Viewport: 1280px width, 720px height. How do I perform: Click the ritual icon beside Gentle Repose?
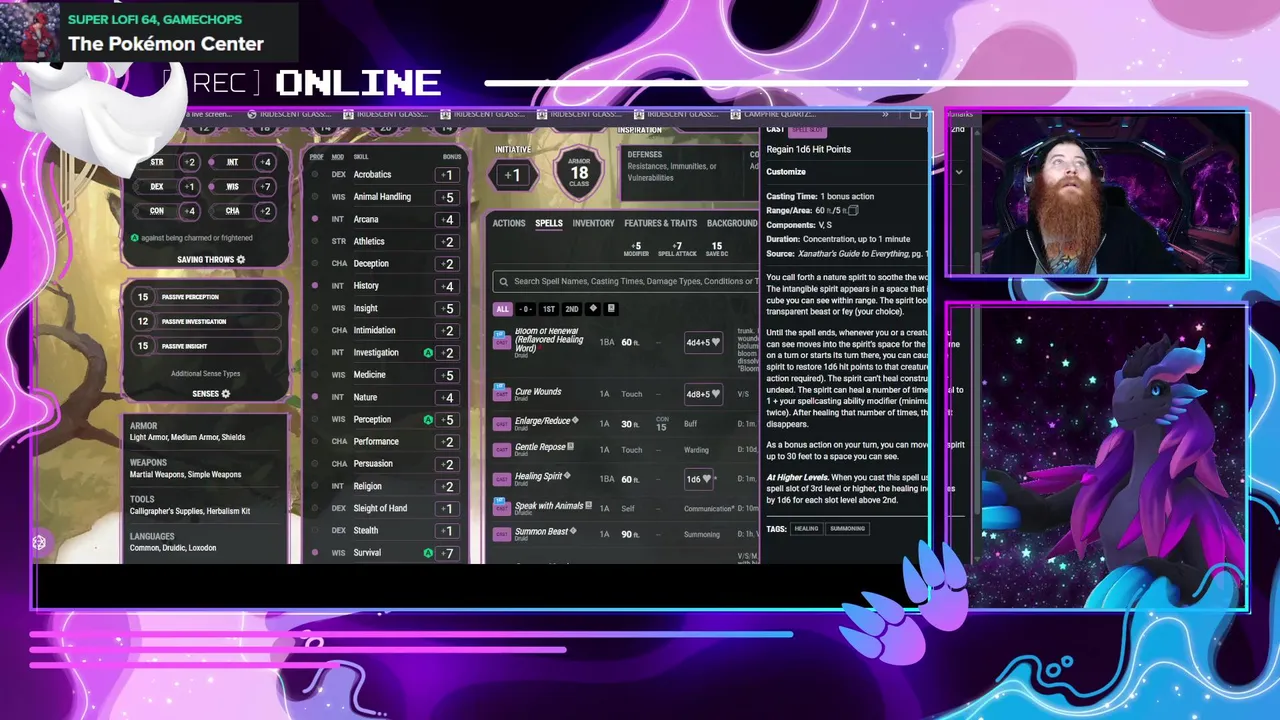coord(571,446)
